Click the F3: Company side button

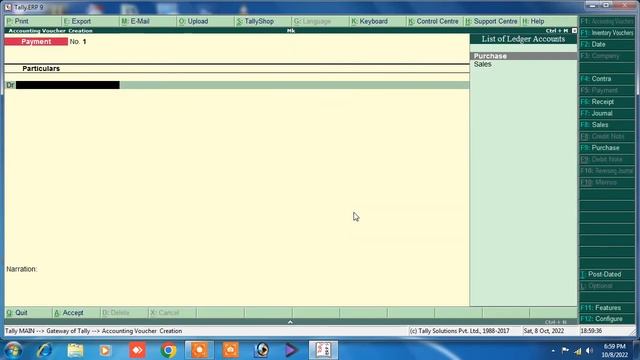[x=607, y=56]
